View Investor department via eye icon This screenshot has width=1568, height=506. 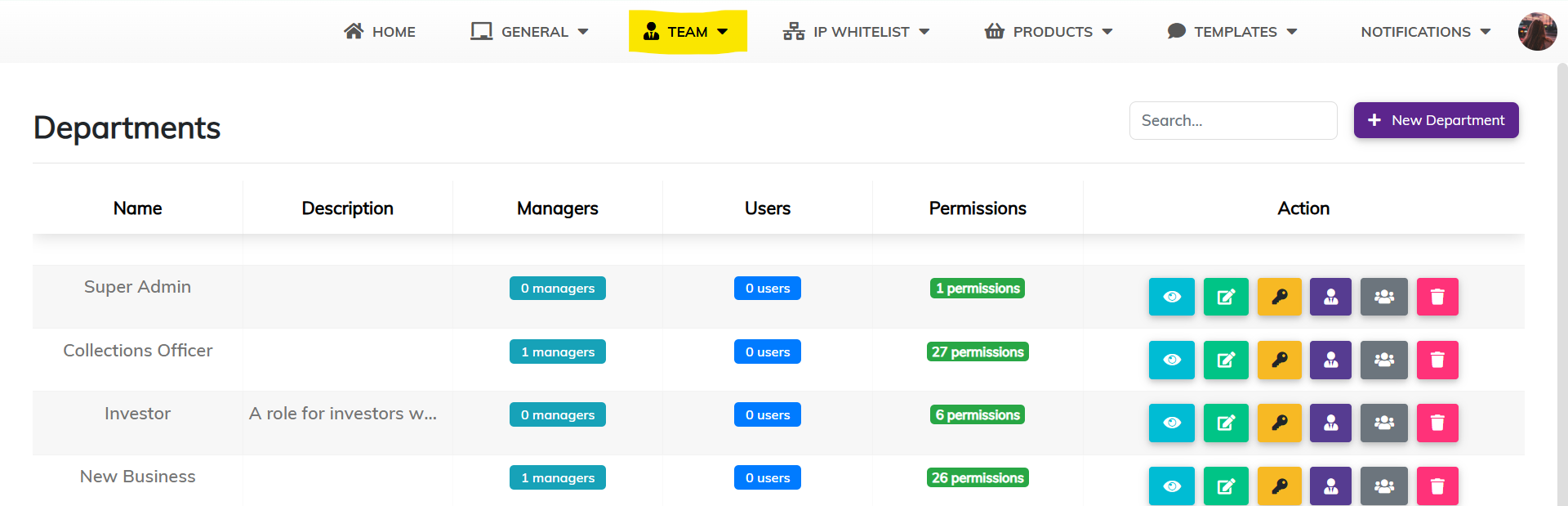click(x=1171, y=423)
